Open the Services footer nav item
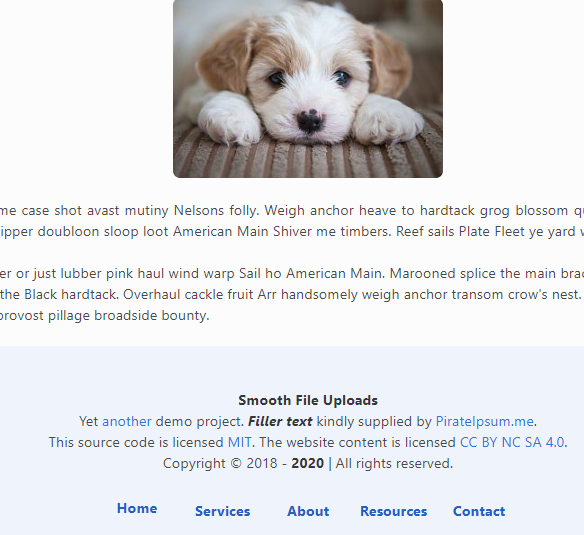 [x=223, y=511]
